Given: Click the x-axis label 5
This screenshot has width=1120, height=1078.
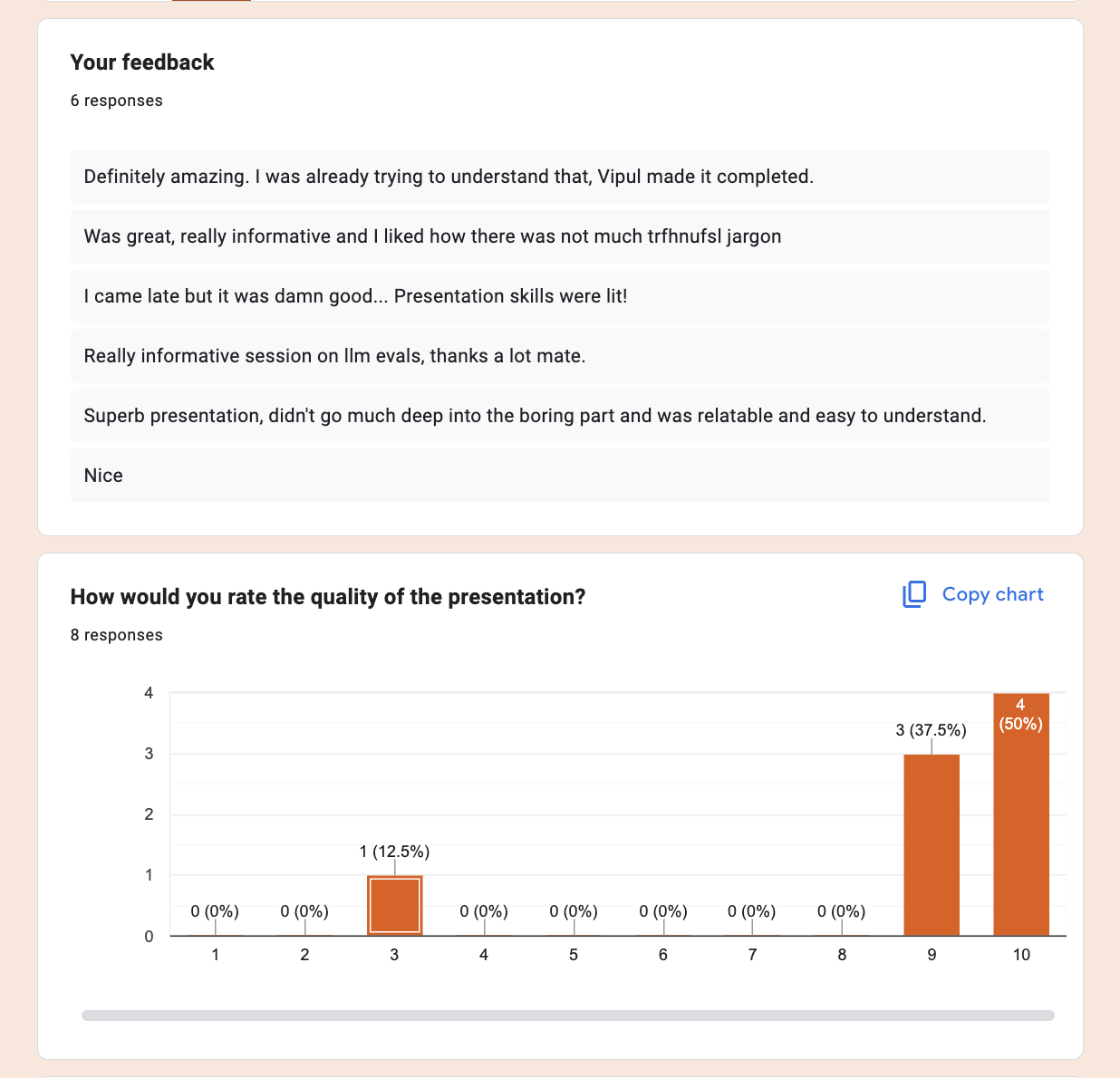Looking at the screenshot, I should click(x=574, y=955).
